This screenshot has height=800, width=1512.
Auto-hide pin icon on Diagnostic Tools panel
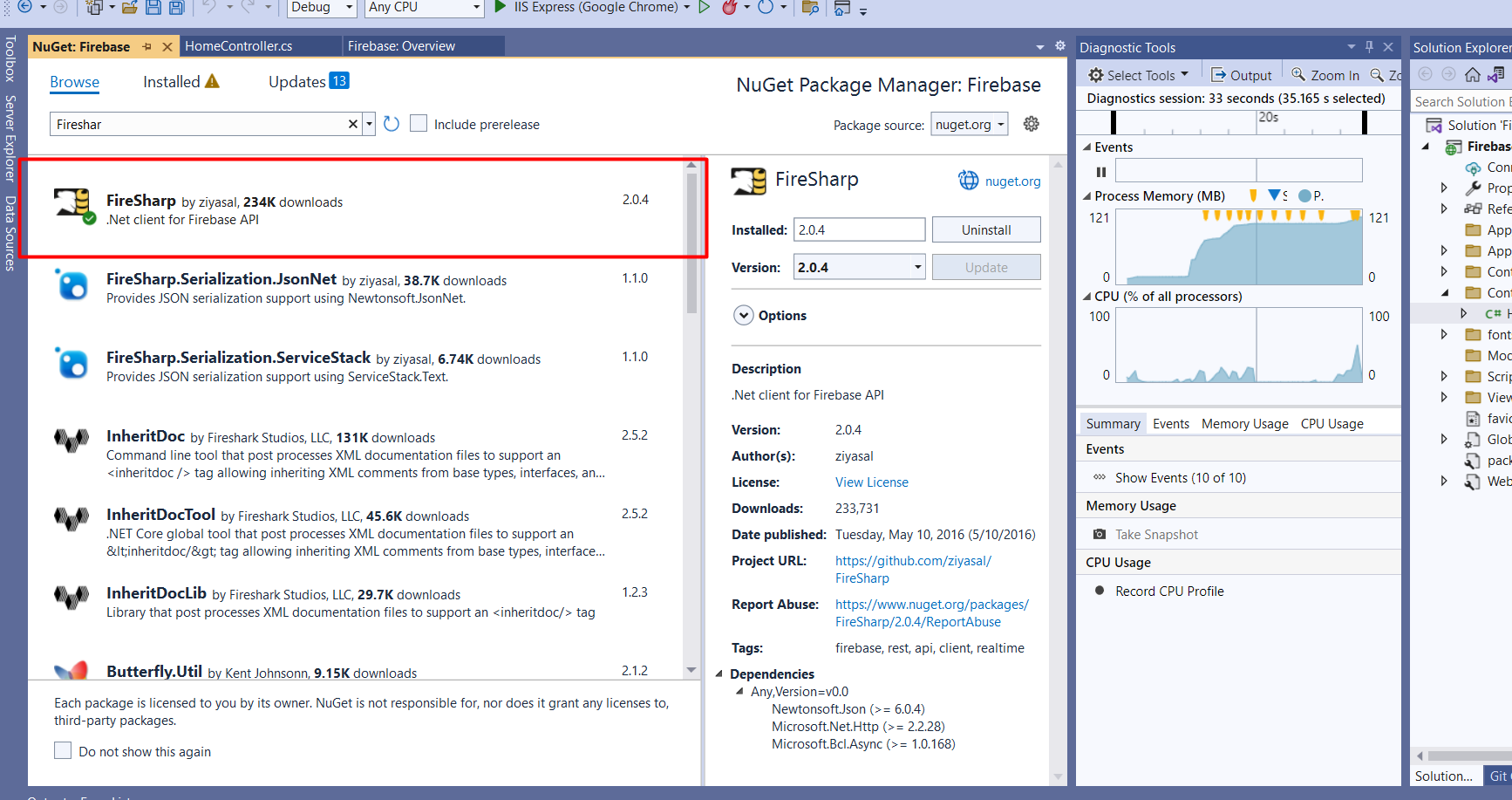(1369, 46)
